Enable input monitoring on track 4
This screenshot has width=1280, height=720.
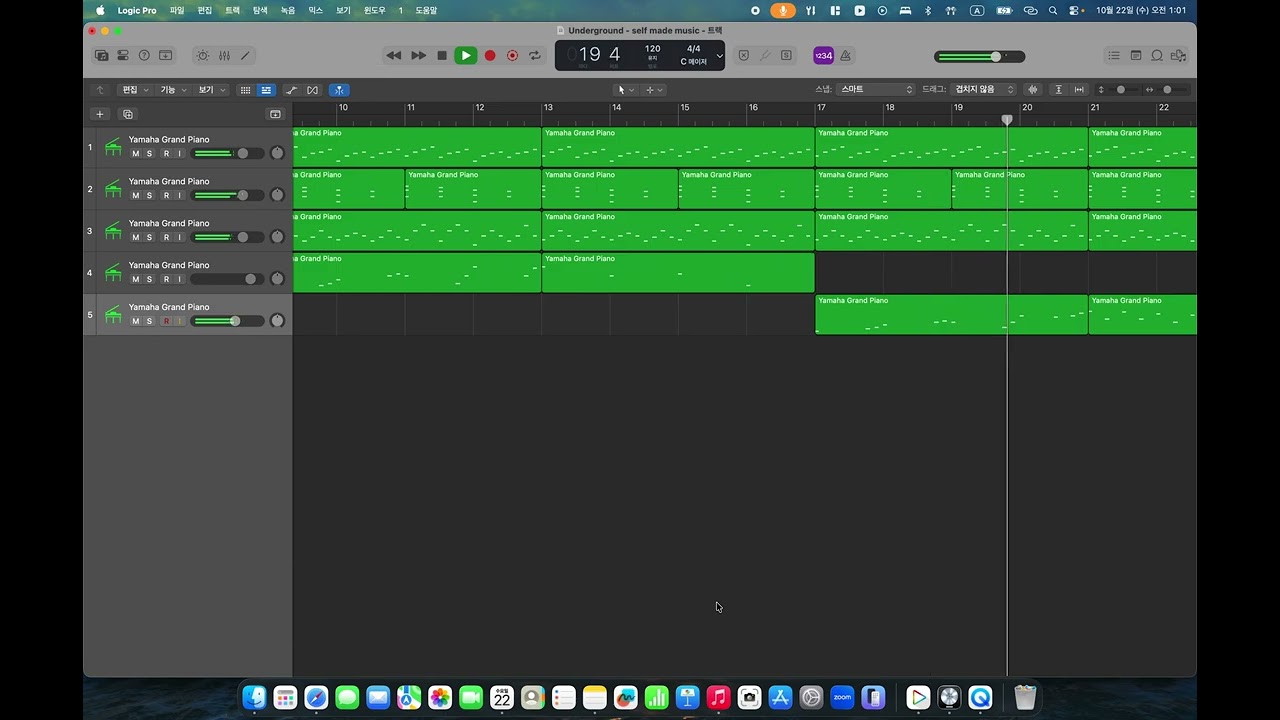(x=180, y=280)
